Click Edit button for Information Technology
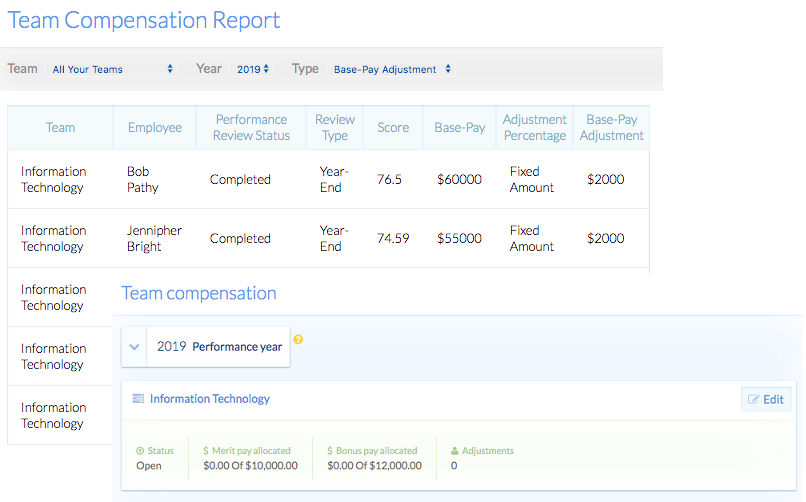 (x=766, y=399)
